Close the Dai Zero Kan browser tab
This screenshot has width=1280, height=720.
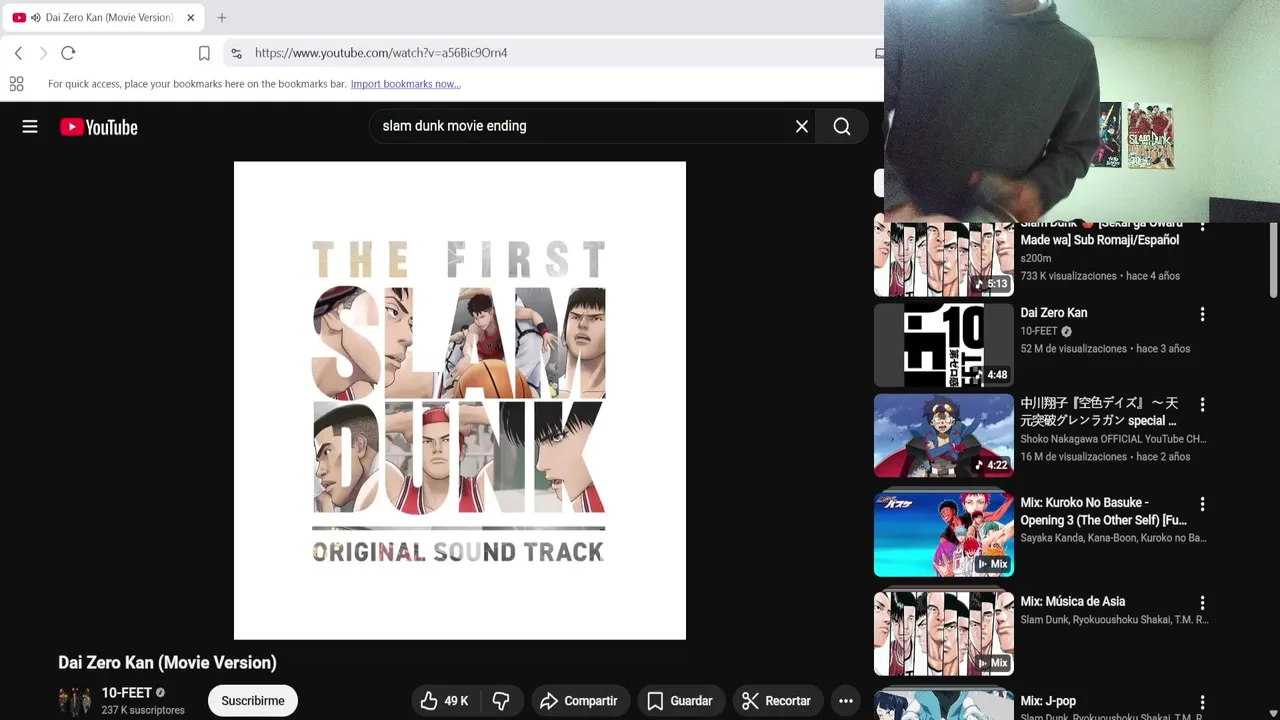(x=190, y=17)
